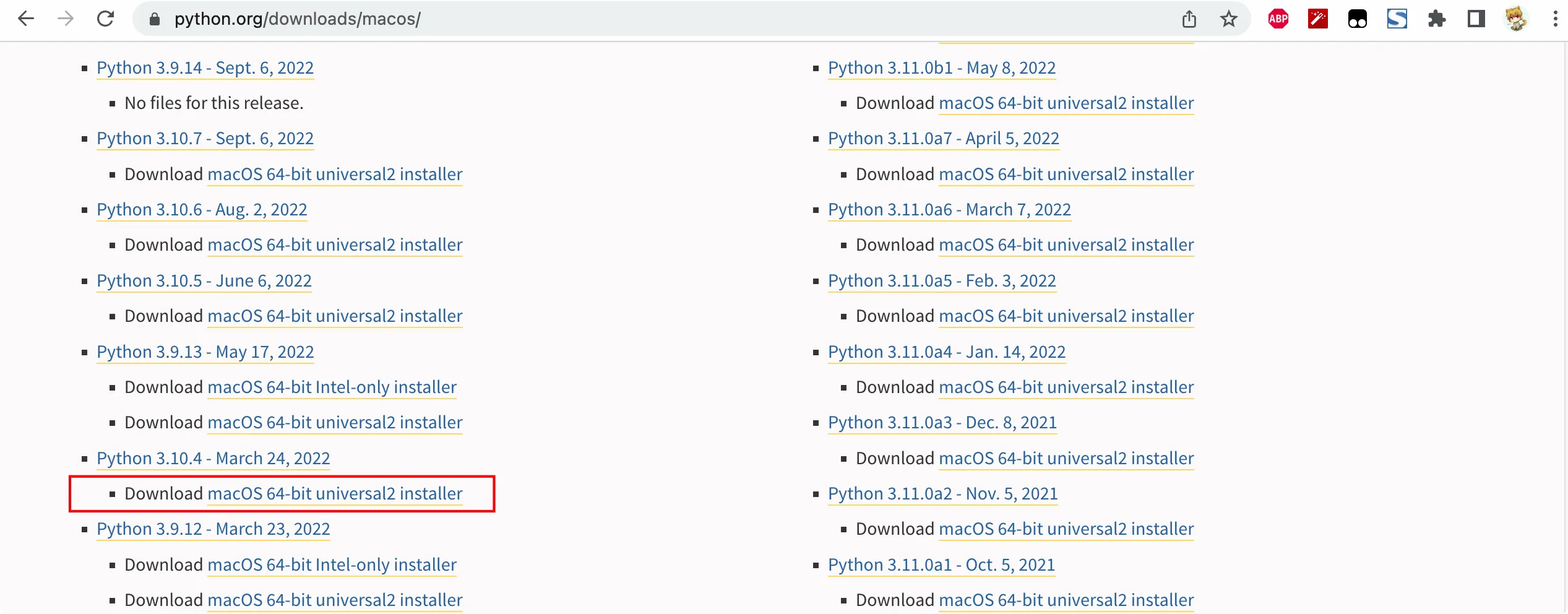Reload the current page
The height and width of the screenshot is (614, 1568).
(106, 19)
